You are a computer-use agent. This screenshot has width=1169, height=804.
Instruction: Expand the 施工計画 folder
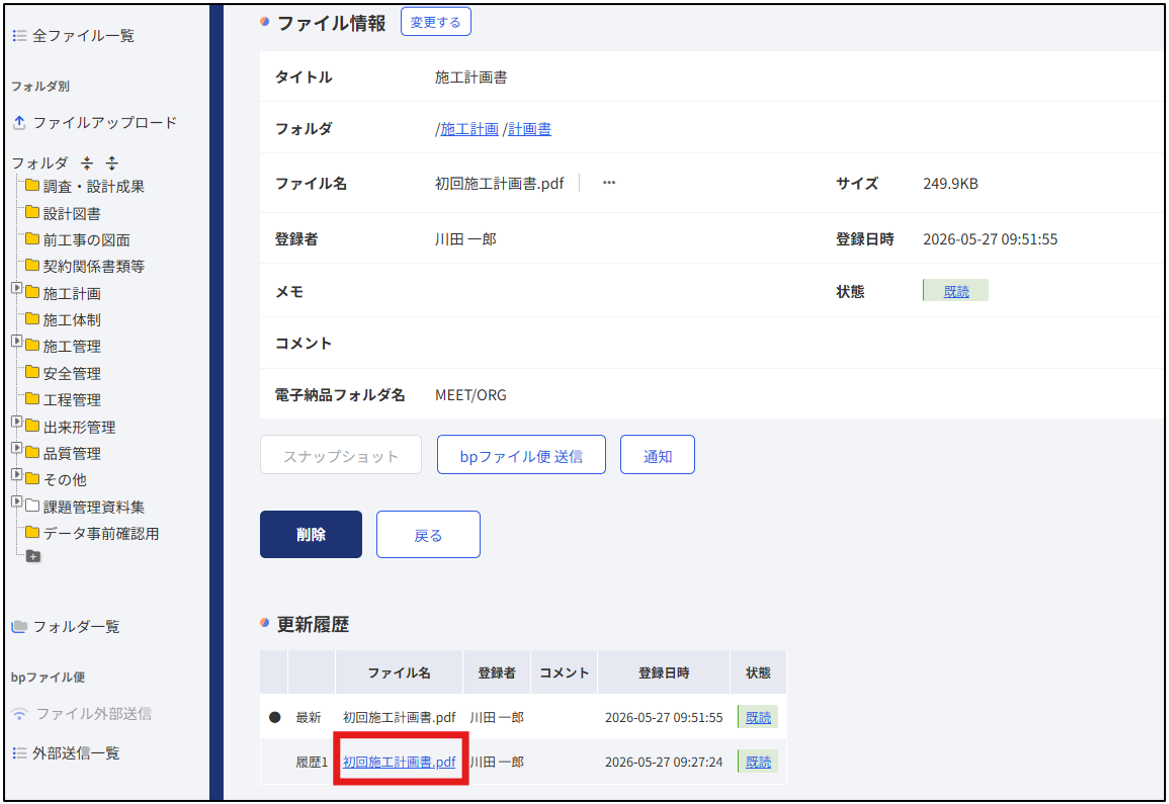pyautogui.click(x=16, y=288)
